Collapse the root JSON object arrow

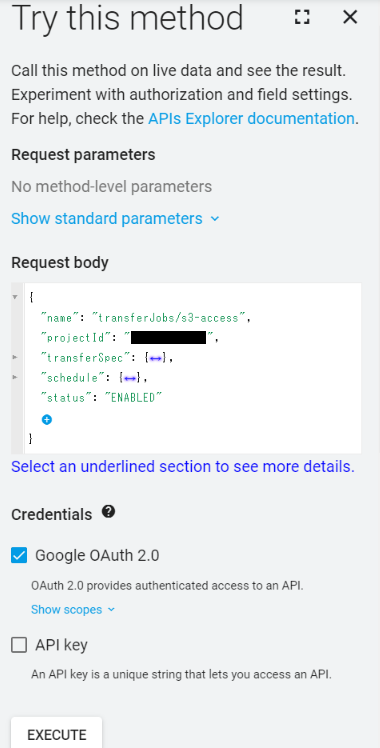coord(15,297)
